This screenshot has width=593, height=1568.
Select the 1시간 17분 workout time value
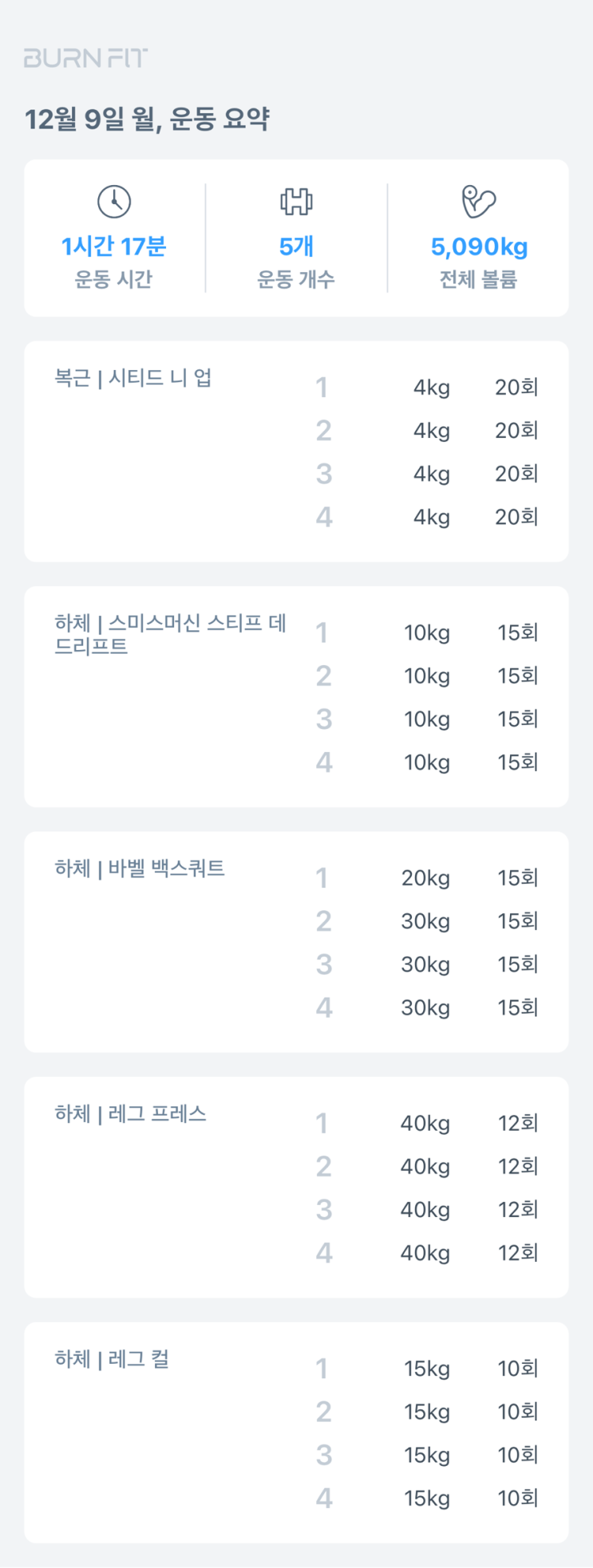[x=114, y=246]
